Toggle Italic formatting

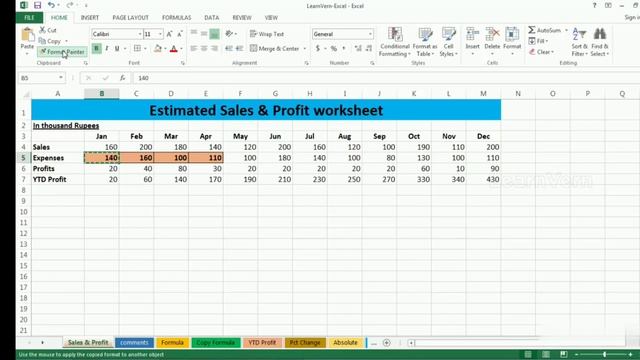tap(107, 49)
